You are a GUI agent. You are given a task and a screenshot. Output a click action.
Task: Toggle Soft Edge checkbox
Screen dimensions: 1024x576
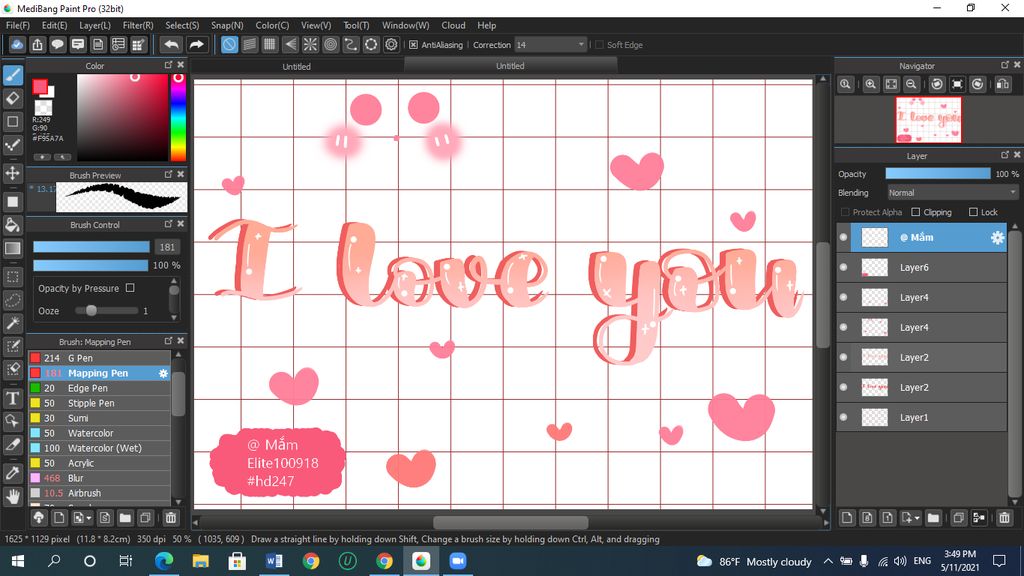click(x=599, y=45)
